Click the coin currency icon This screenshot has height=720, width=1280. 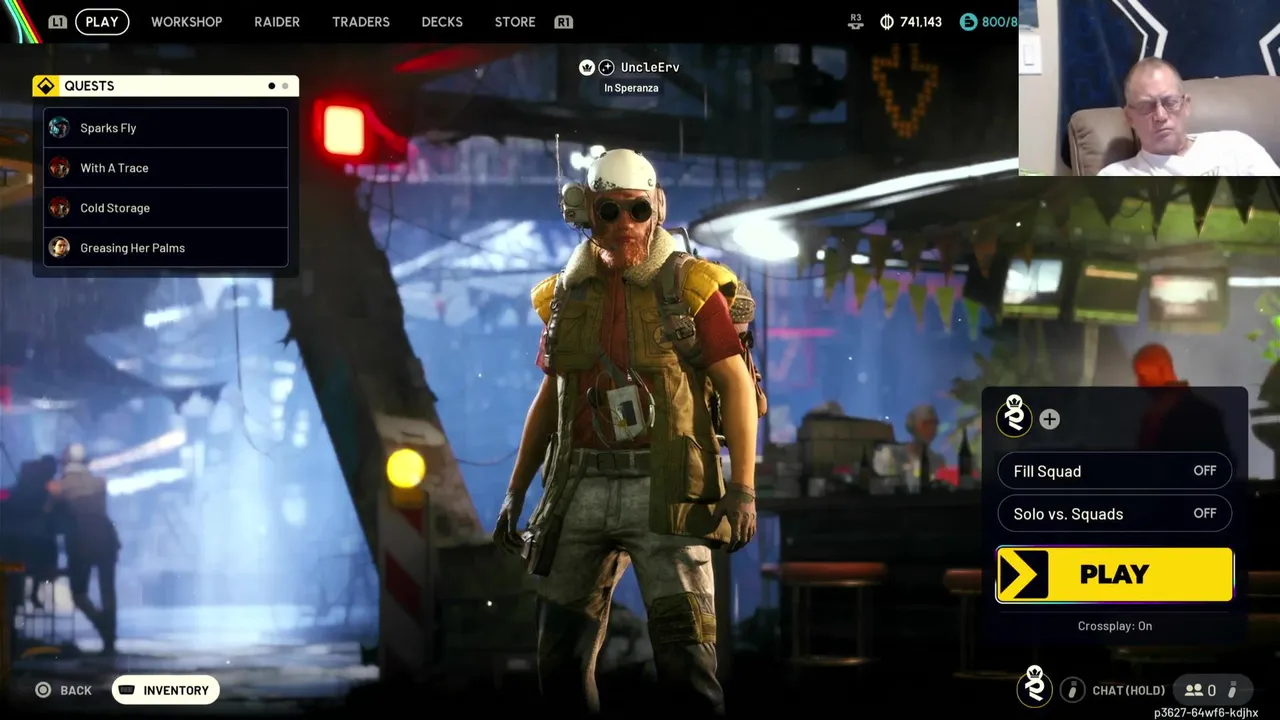(x=887, y=21)
